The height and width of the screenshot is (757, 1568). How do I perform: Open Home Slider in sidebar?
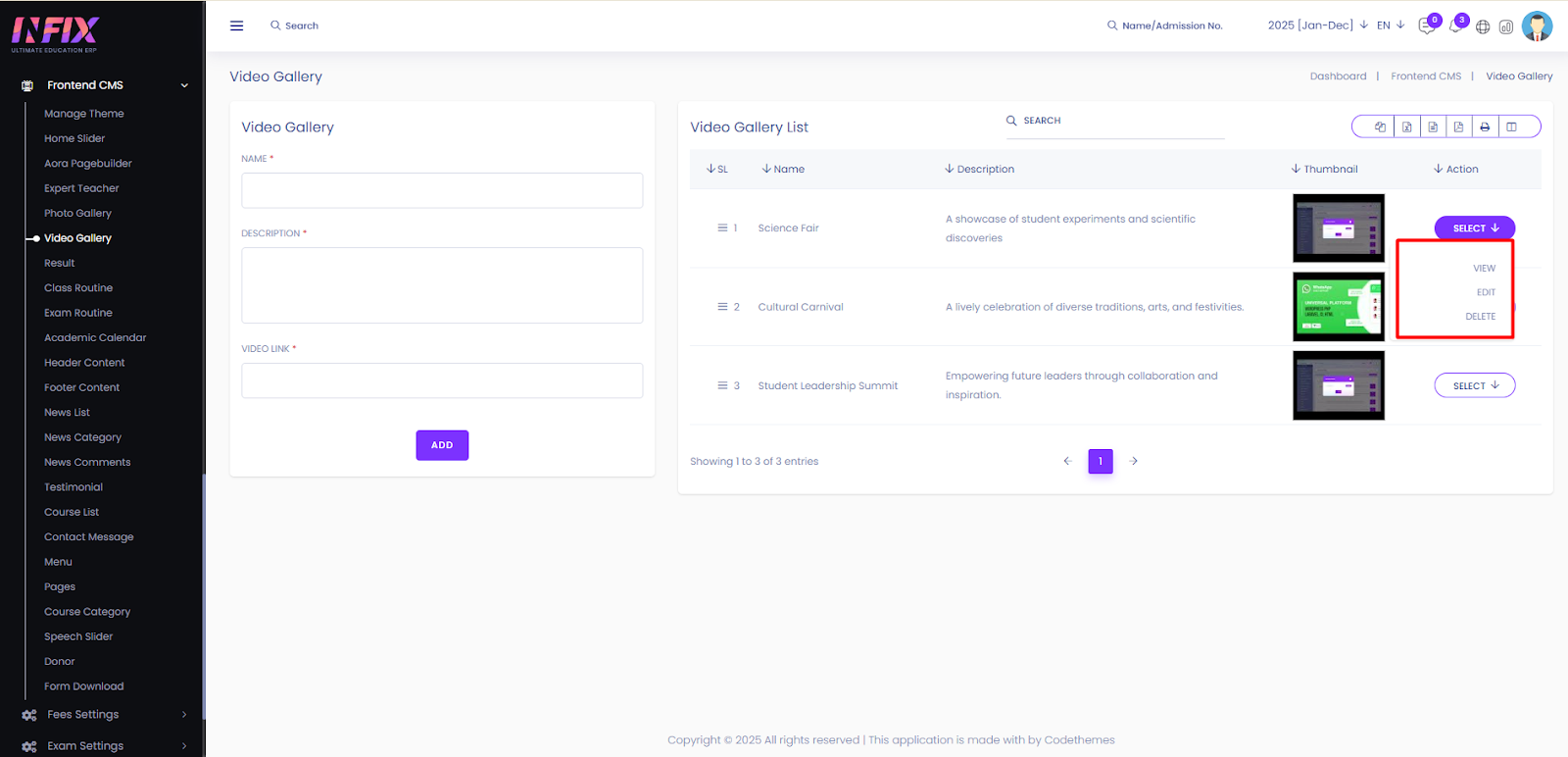(x=74, y=138)
